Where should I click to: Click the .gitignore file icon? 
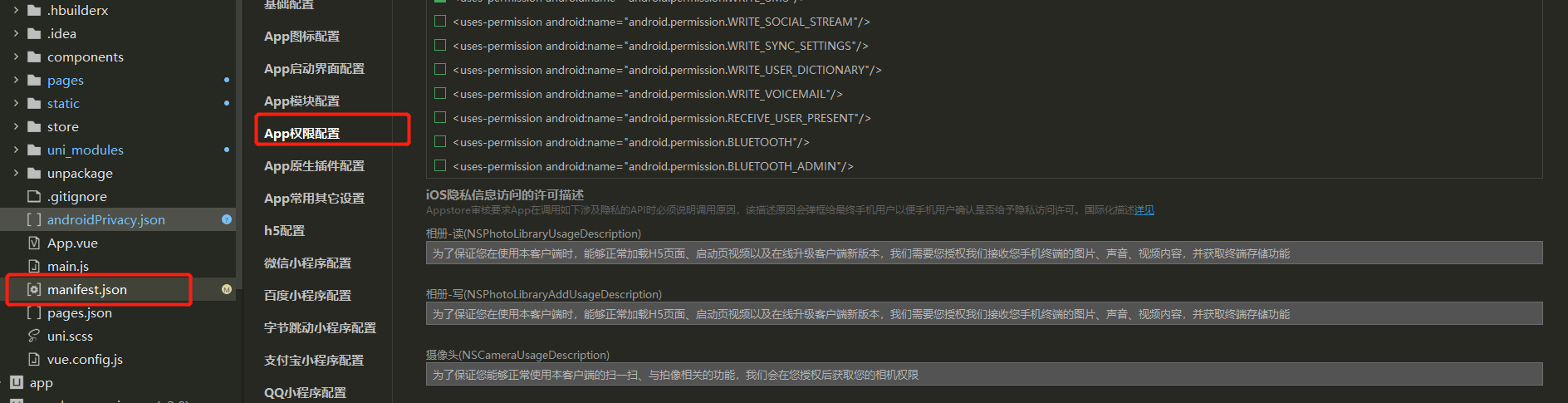pos(34,196)
